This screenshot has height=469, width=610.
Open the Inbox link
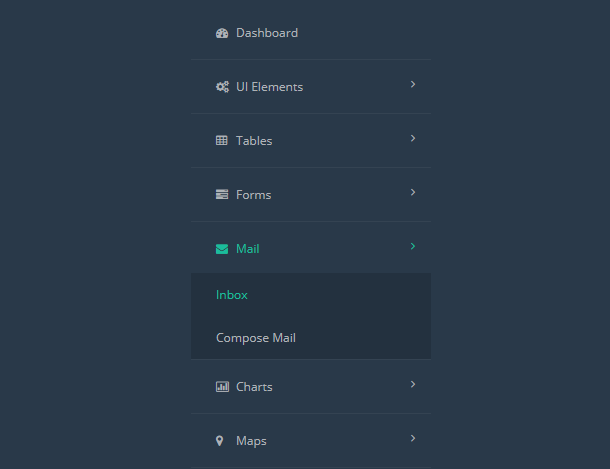point(232,295)
